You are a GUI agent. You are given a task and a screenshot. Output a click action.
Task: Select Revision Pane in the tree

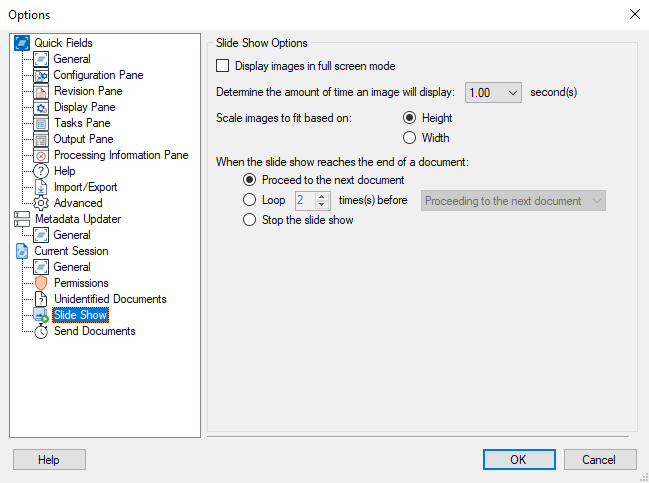click(x=88, y=91)
